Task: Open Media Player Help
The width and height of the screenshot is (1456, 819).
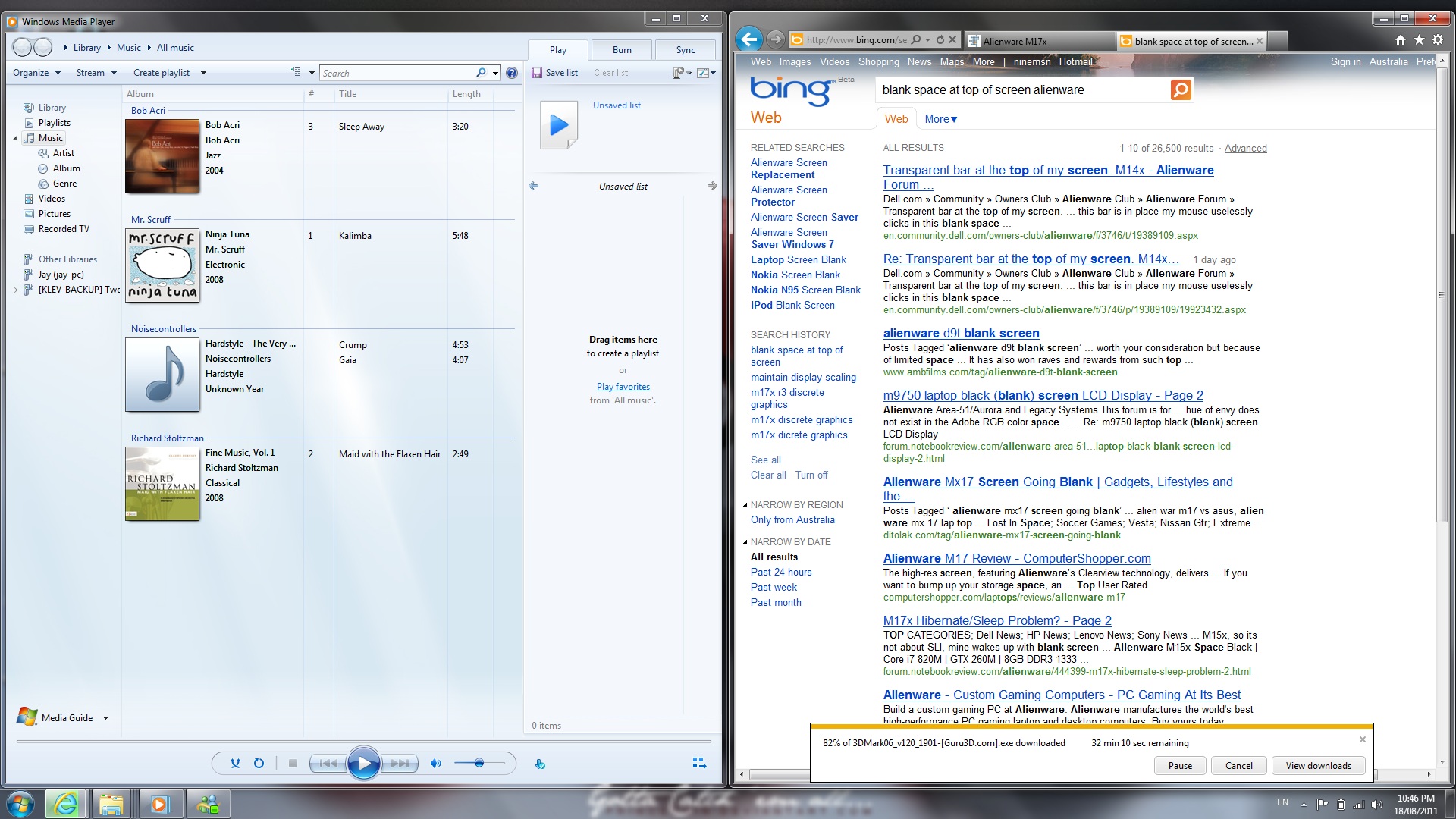Action: (512, 73)
